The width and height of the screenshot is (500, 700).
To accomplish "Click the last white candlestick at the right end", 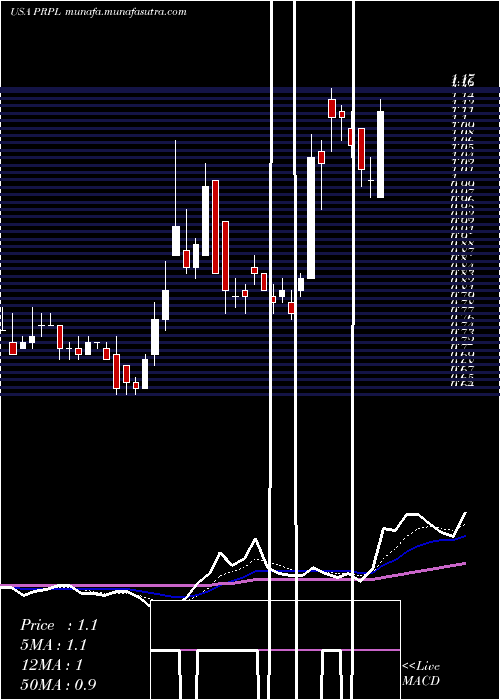I will (x=380, y=154).
